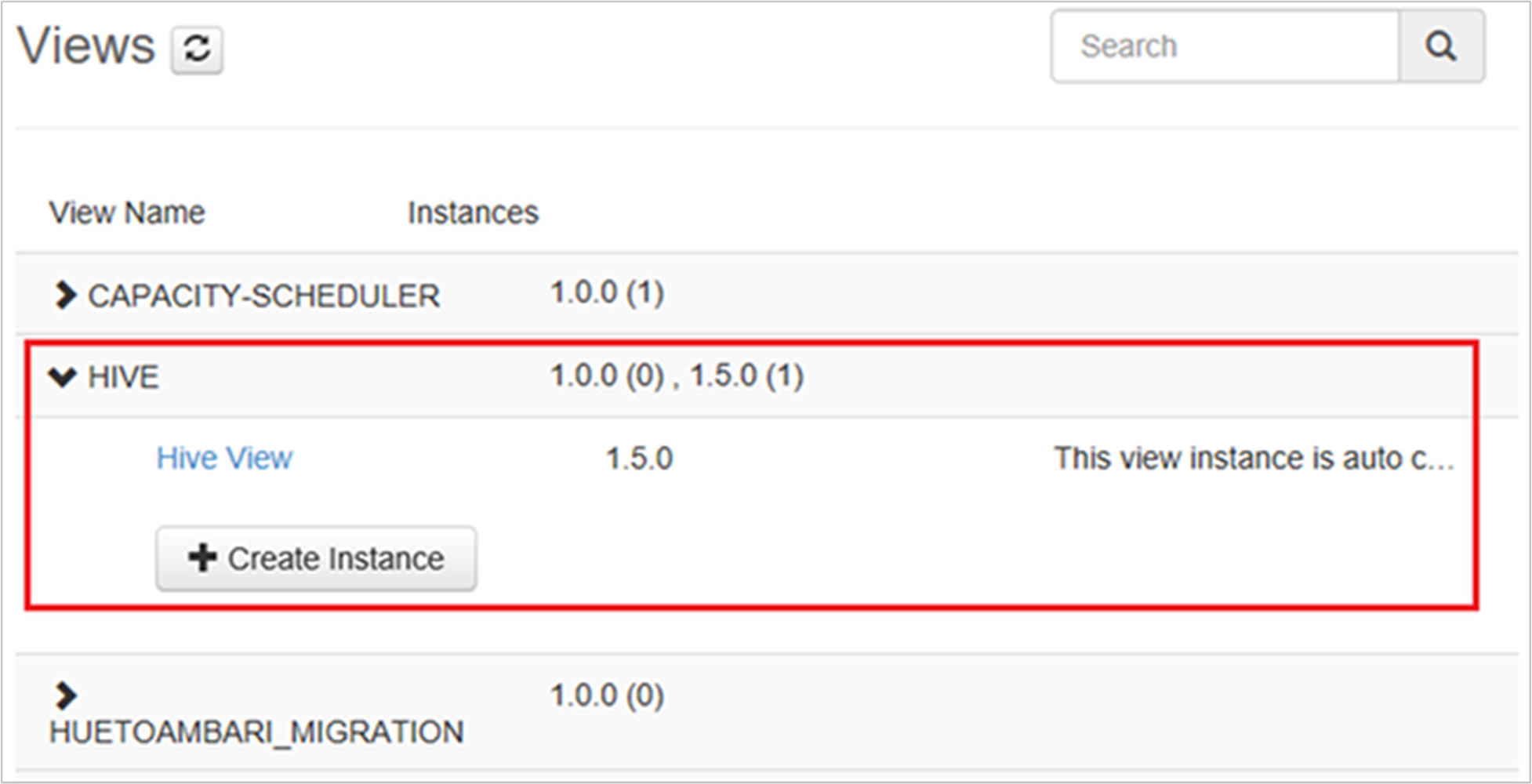
Task: Expand the CAPACITY-SCHEDULER row chevron
Action: tap(65, 296)
